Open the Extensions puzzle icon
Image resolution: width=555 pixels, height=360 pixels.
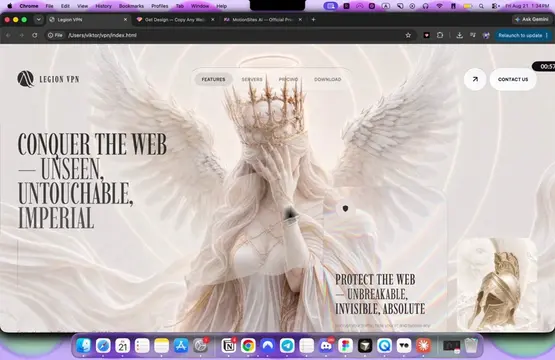(x=440, y=35)
